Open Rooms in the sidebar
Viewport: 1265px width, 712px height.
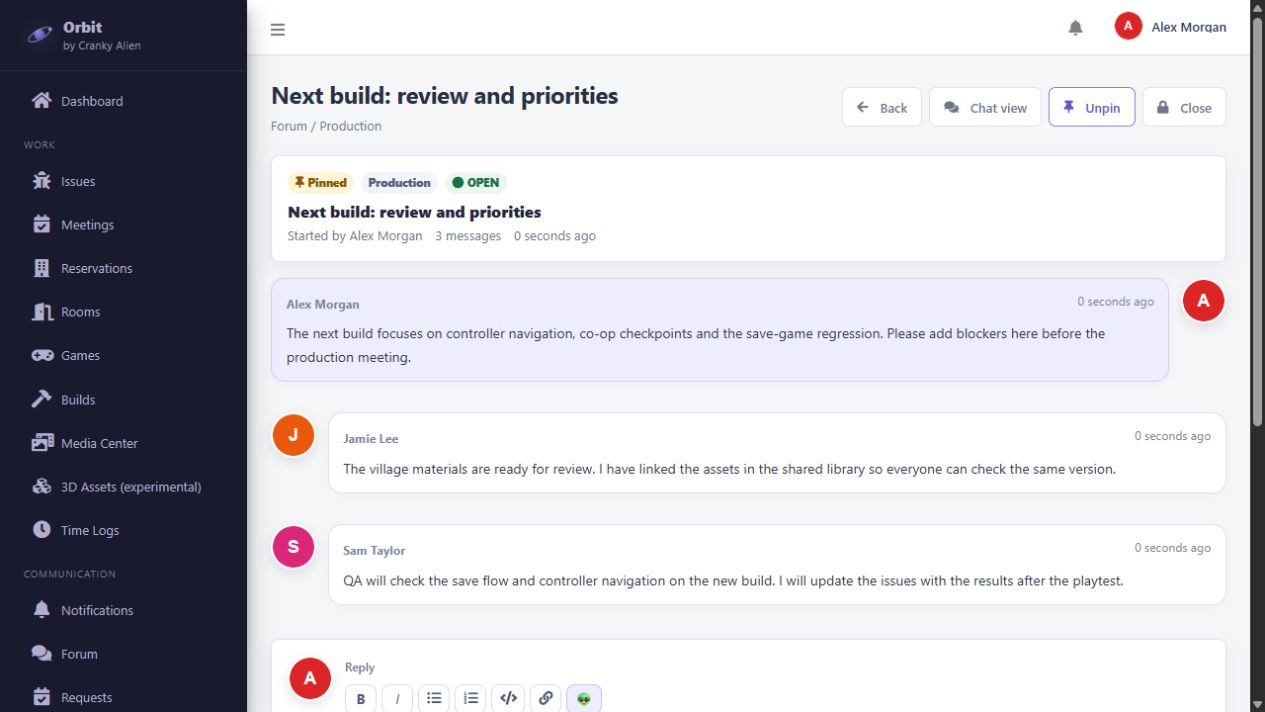click(x=123, y=312)
